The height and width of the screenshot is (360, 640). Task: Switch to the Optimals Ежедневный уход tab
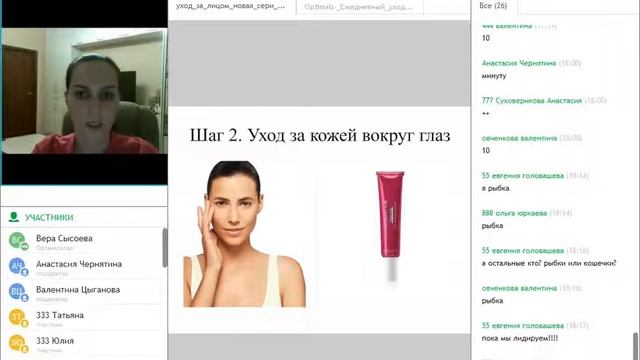coord(360,7)
